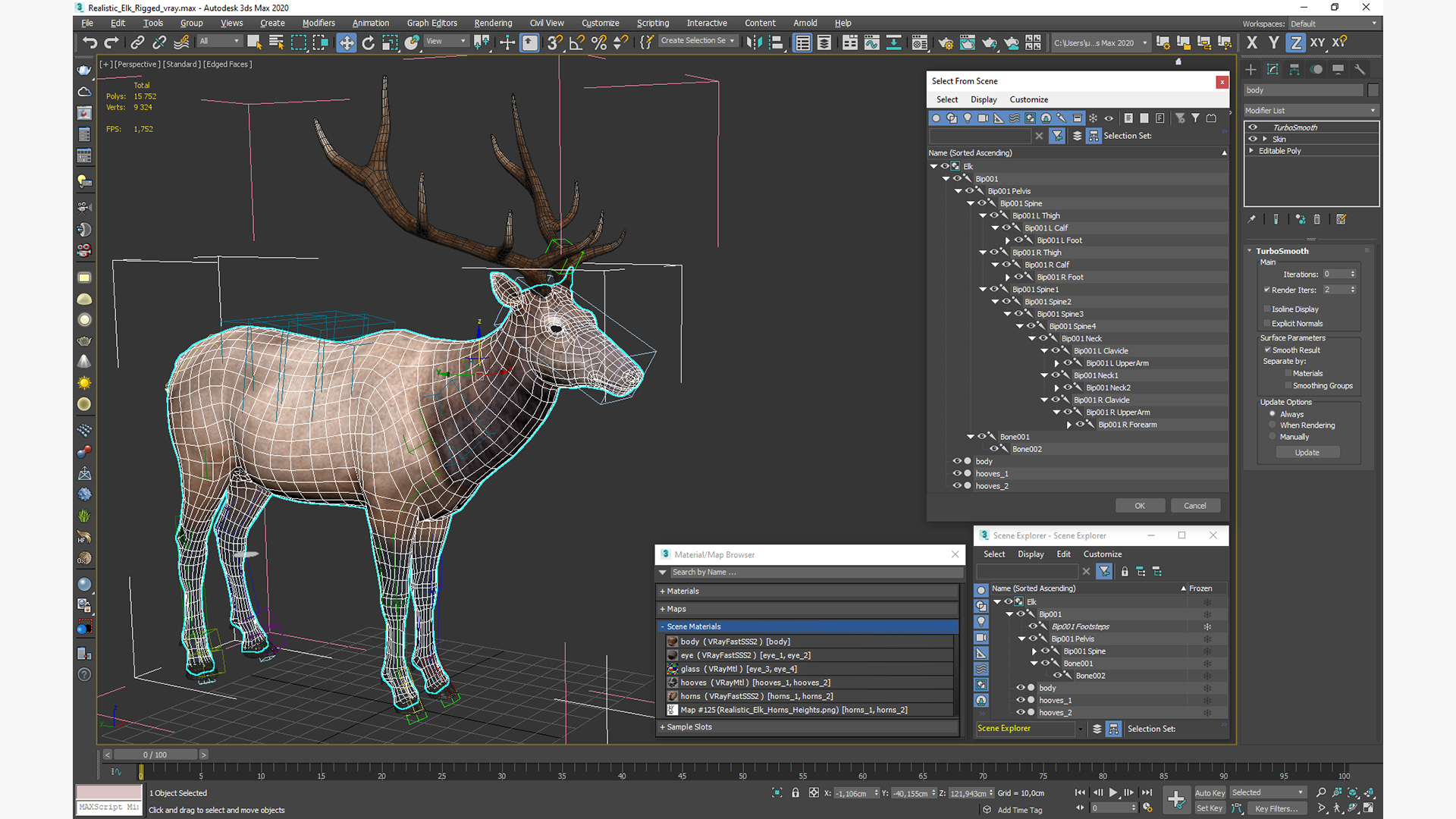The height and width of the screenshot is (819, 1456).
Task: Click Zoom Extents All navigation icon
Action: [1353, 792]
